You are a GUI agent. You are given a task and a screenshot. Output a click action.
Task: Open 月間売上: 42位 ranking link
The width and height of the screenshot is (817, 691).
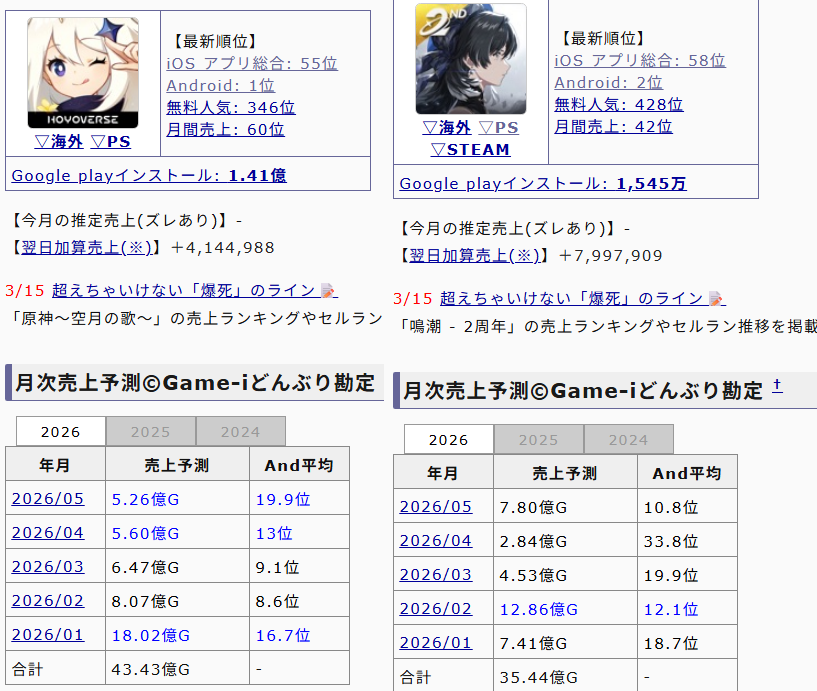coord(613,126)
